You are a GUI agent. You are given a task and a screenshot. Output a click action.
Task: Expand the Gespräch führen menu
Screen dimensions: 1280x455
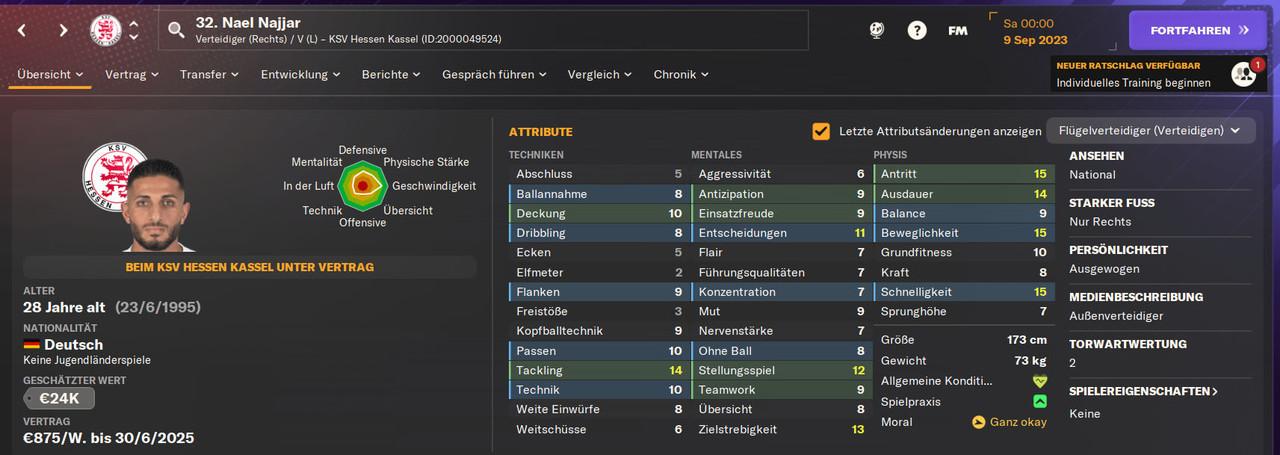(494, 74)
